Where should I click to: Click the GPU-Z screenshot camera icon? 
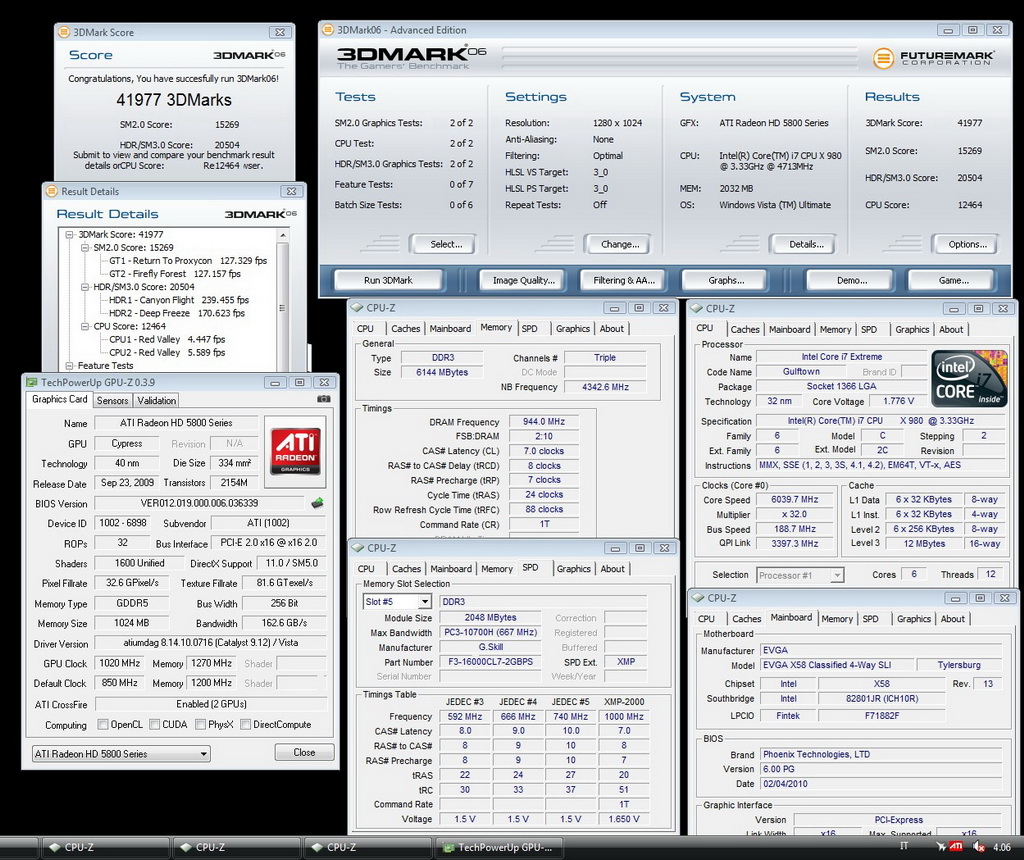(323, 399)
